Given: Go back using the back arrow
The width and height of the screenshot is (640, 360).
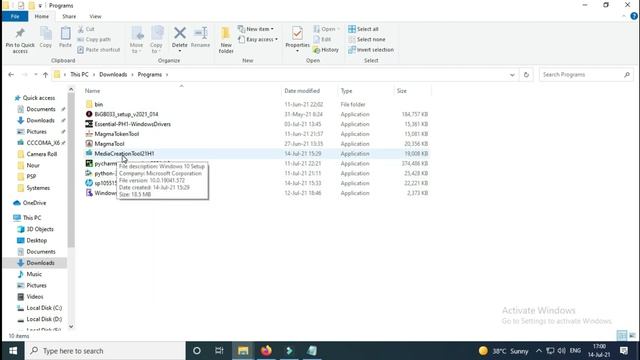Looking at the screenshot, I should point(11,75).
